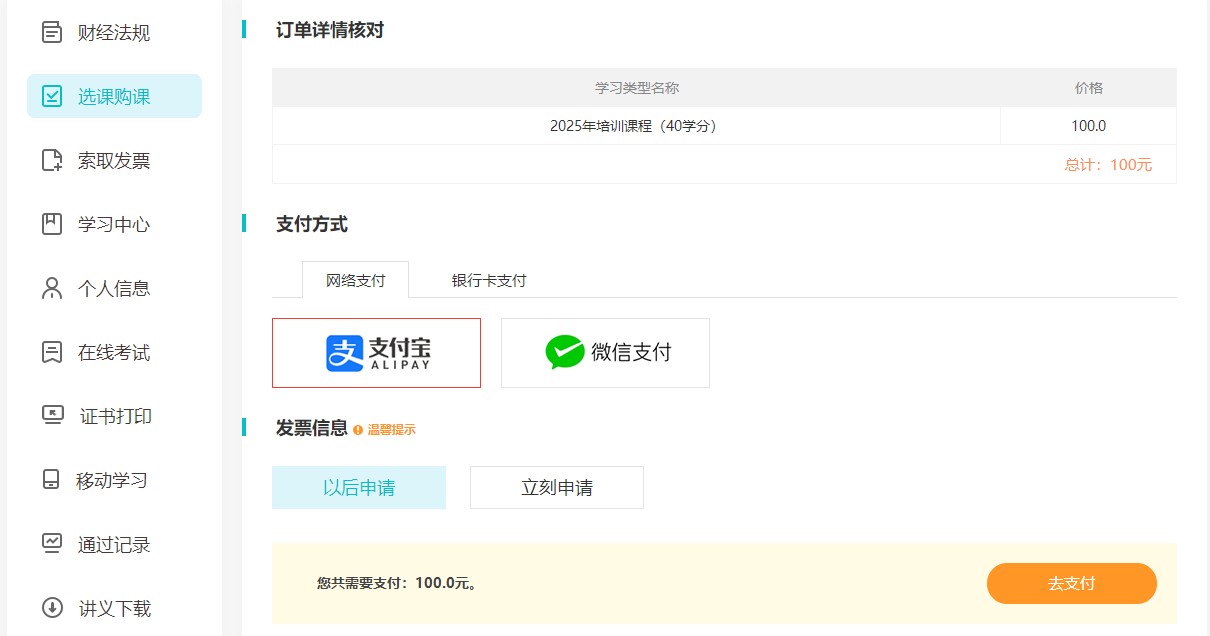Click the 财经法规 document icon
1210x636 pixels.
[51, 32]
